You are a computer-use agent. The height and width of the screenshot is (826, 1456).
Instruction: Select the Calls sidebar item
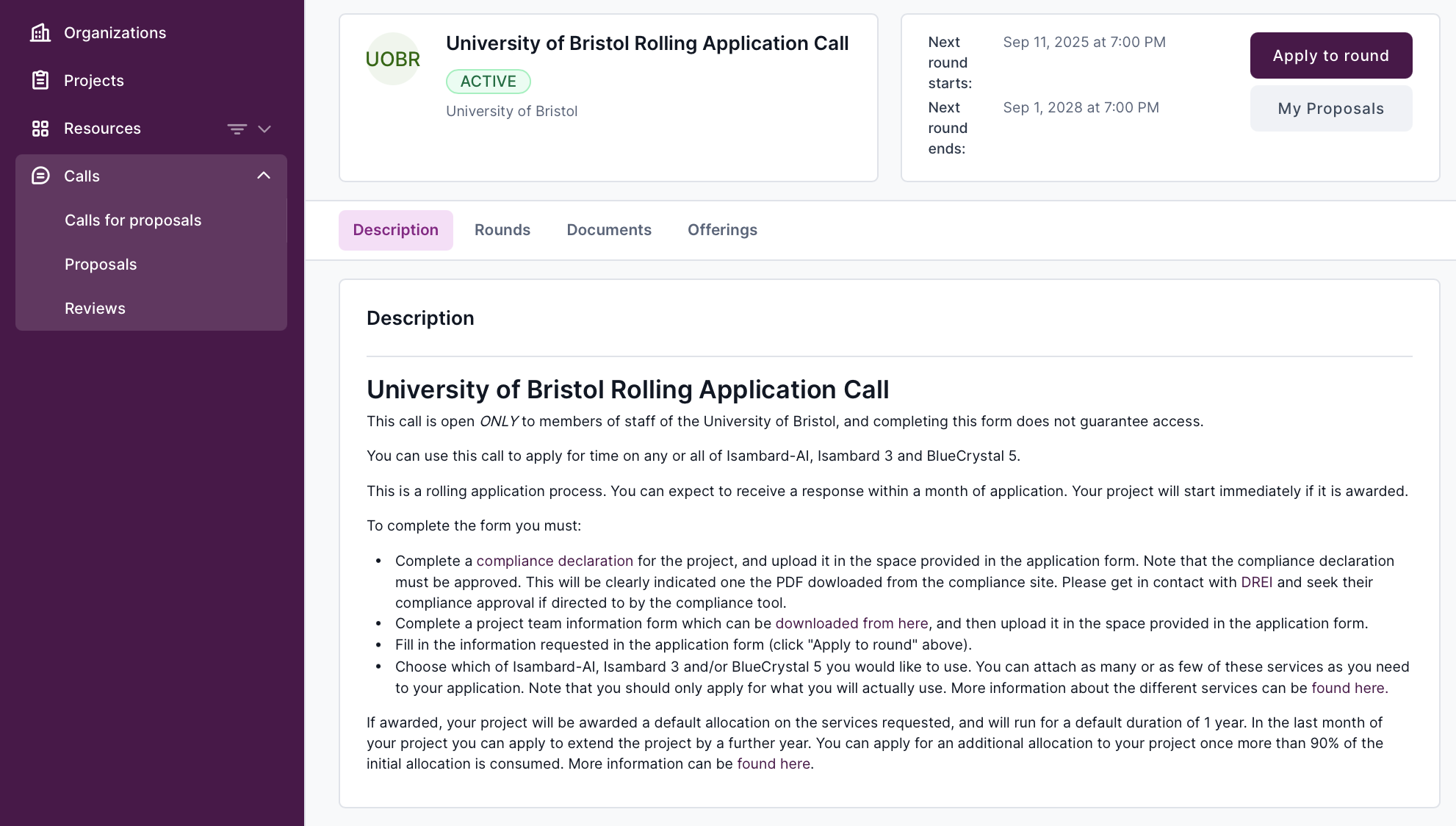click(151, 176)
